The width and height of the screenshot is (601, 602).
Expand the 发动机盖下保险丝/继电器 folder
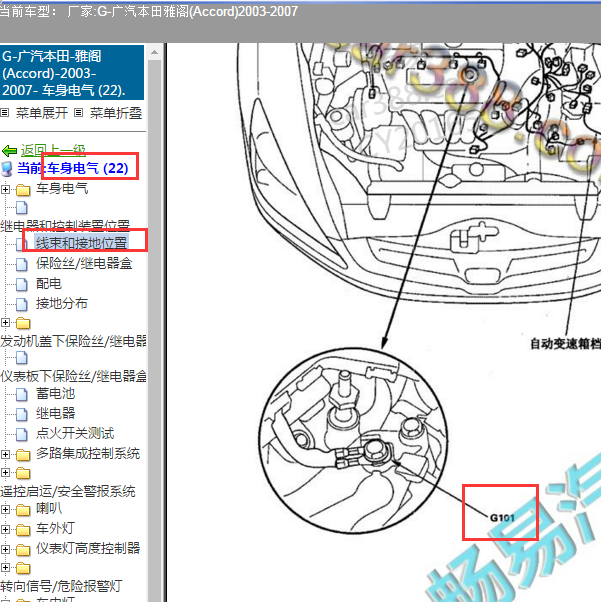point(5,322)
